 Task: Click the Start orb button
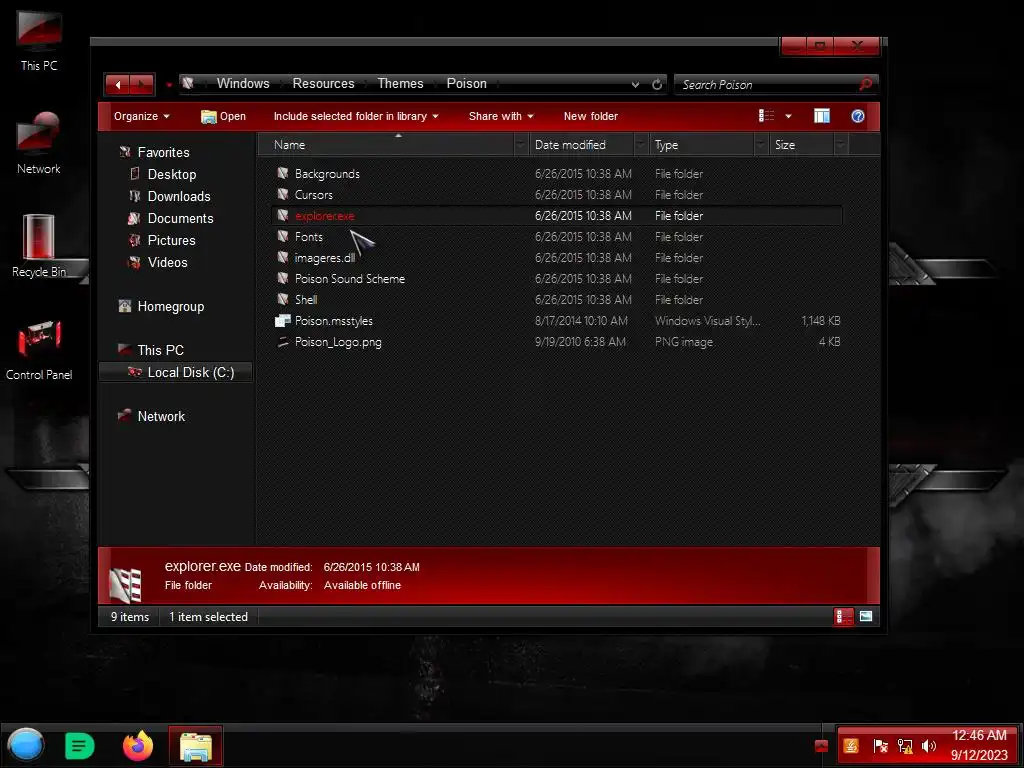pos(25,745)
